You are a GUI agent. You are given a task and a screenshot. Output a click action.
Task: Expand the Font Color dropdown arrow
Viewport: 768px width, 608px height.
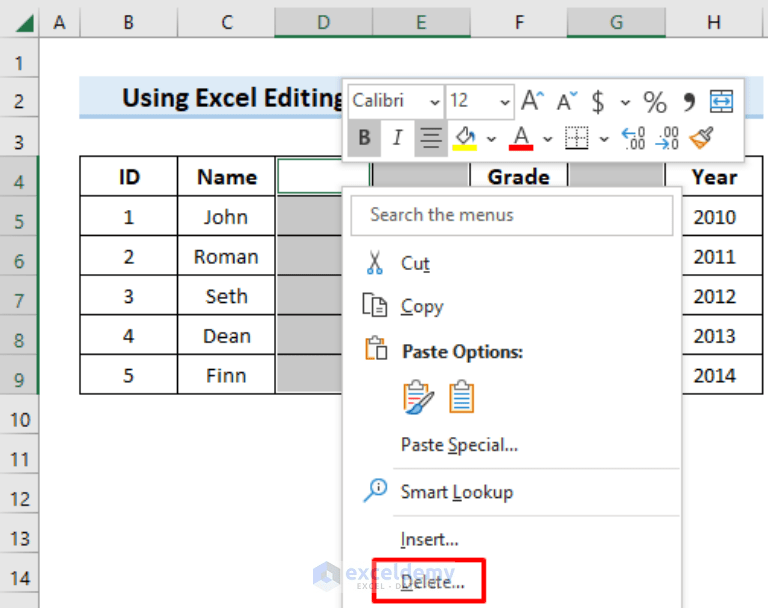click(x=548, y=140)
